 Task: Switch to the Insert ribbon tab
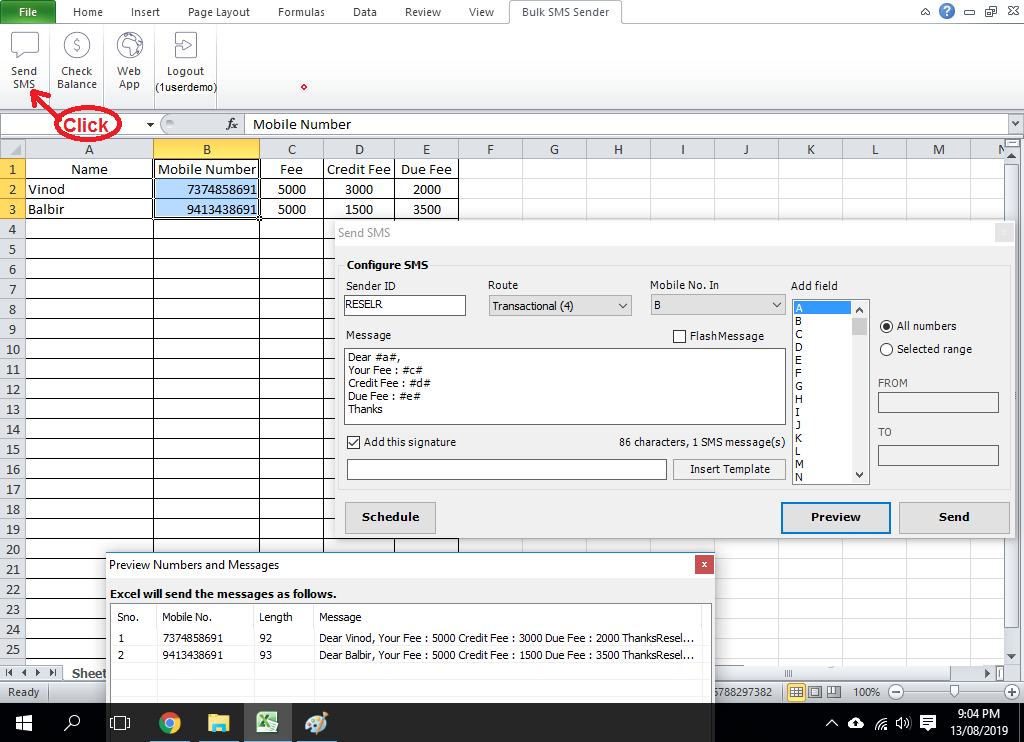[x=145, y=12]
